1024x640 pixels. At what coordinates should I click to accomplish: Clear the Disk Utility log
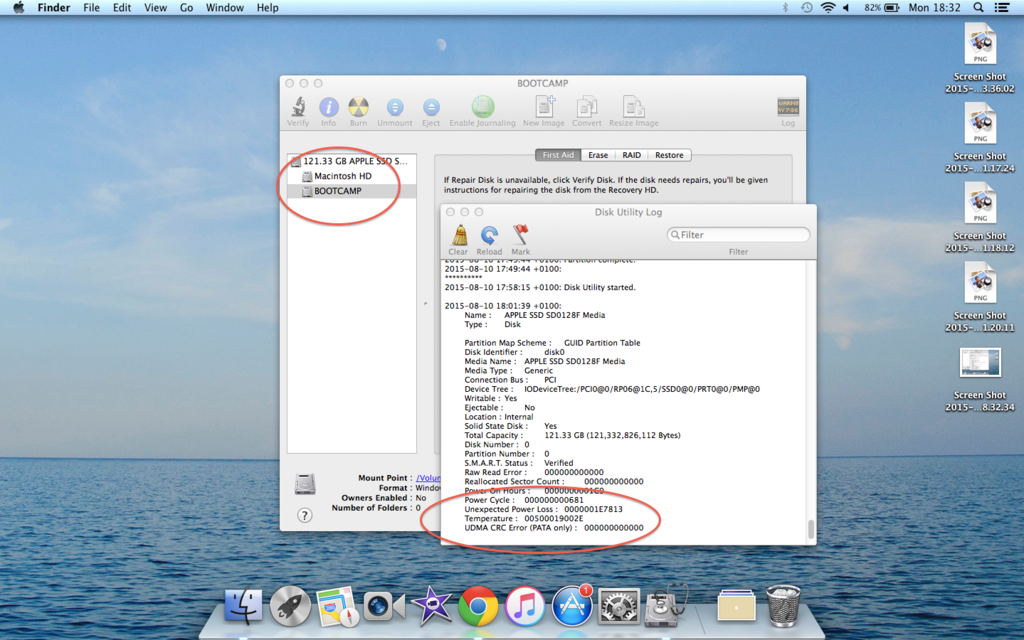[x=458, y=239]
